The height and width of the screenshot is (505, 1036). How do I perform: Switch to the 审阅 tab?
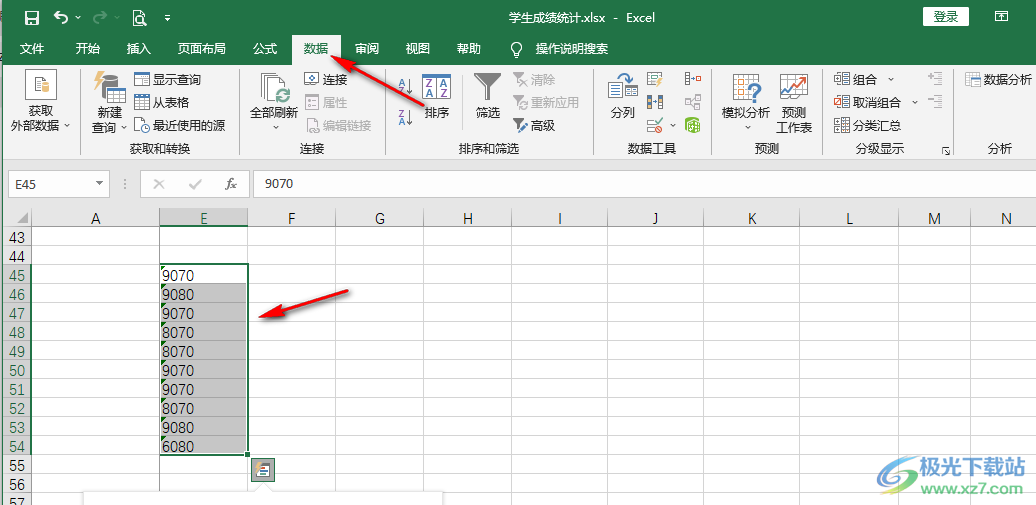pos(367,49)
